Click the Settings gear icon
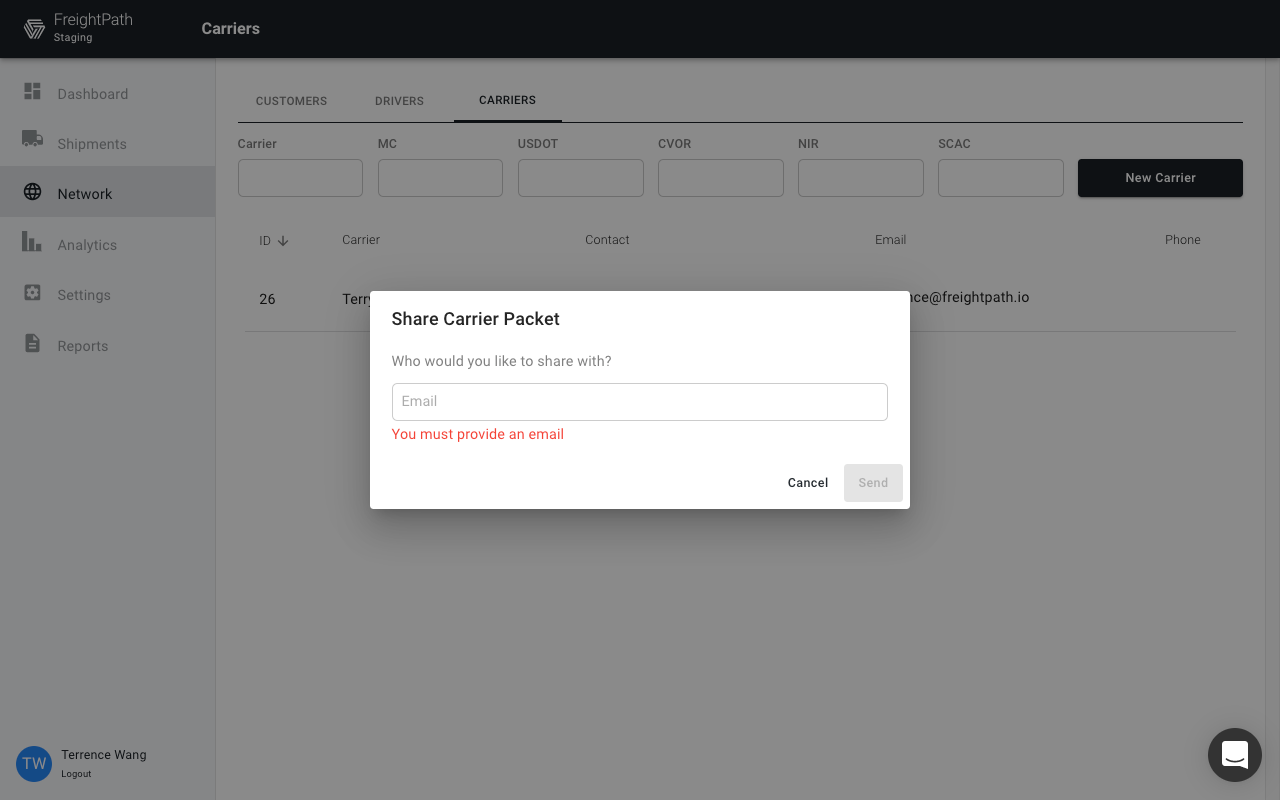The width and height of the screenshot is (1280, 800). (32, 293)
